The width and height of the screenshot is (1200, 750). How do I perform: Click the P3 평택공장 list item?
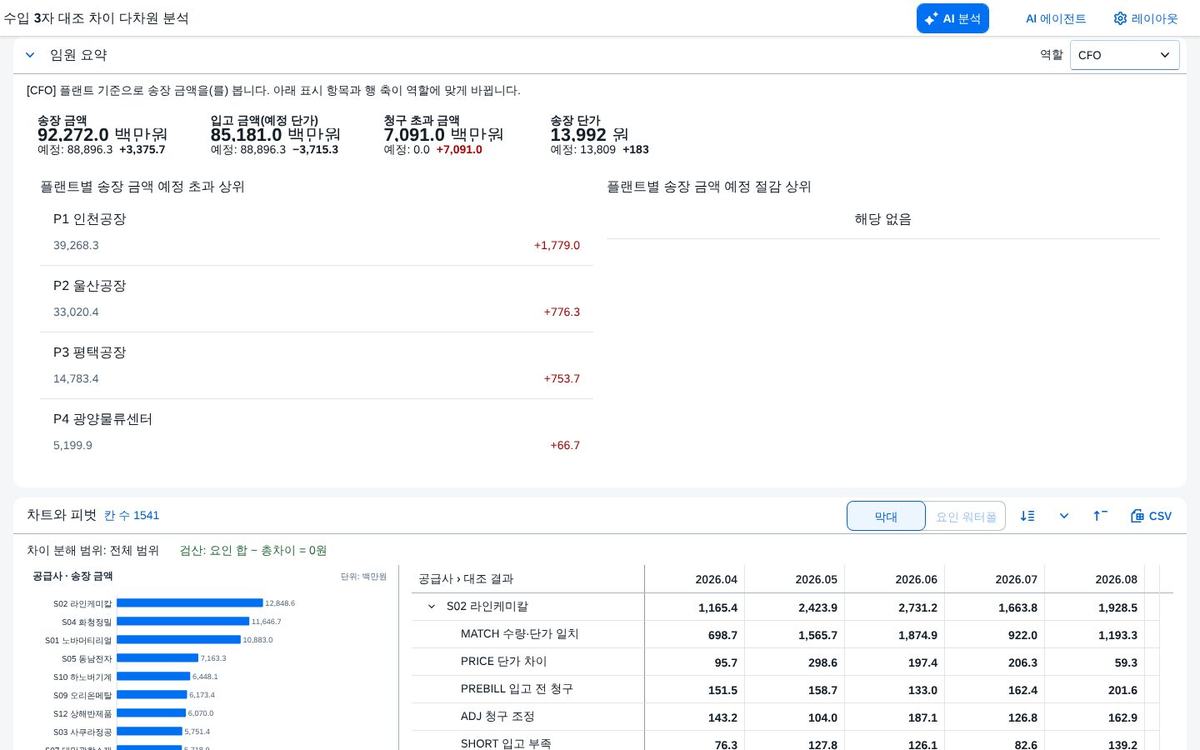(316, 366)
